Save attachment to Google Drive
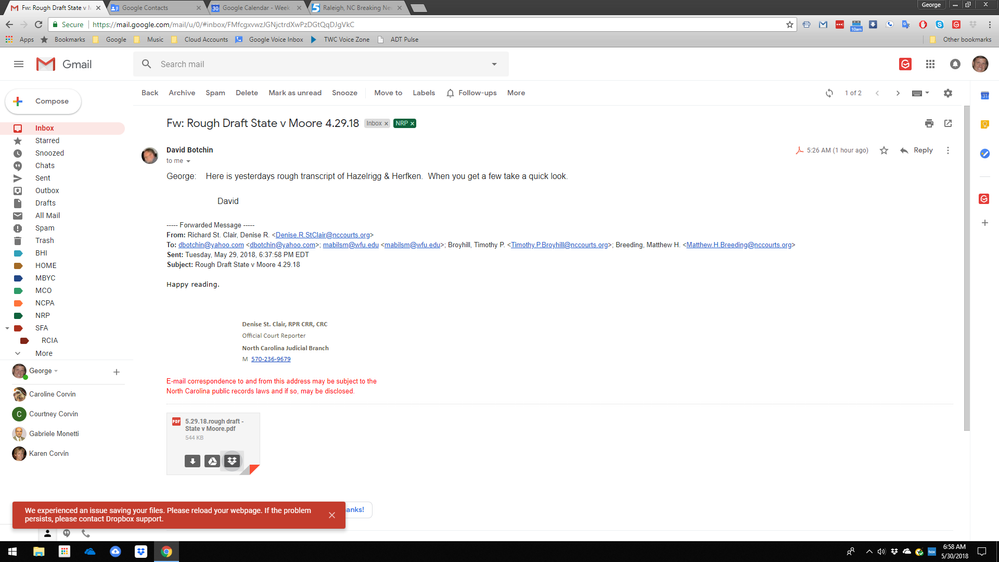 pyautogui.click(x=212, y=461)
